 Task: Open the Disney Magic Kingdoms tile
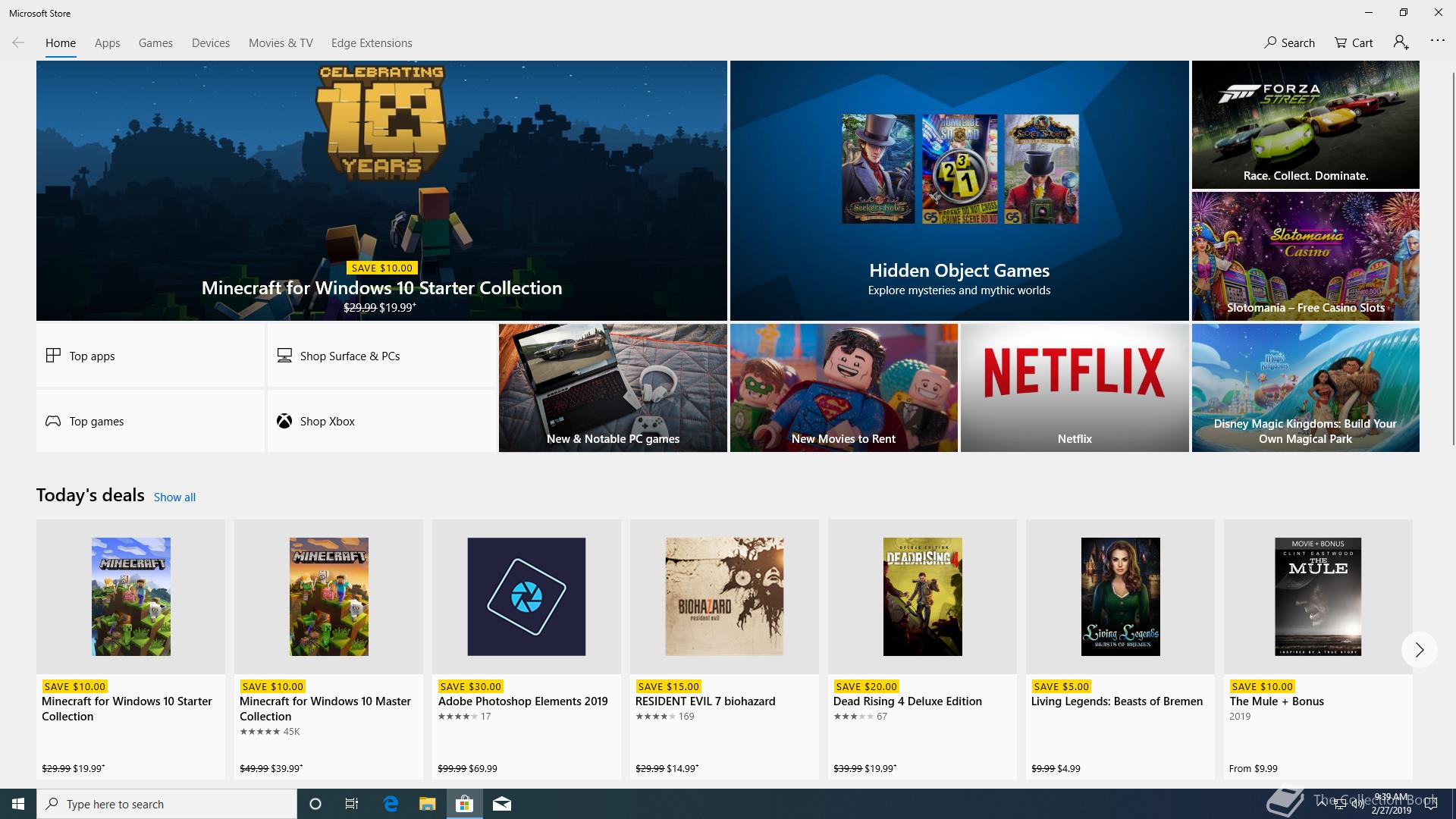[x=1305, y=388]
